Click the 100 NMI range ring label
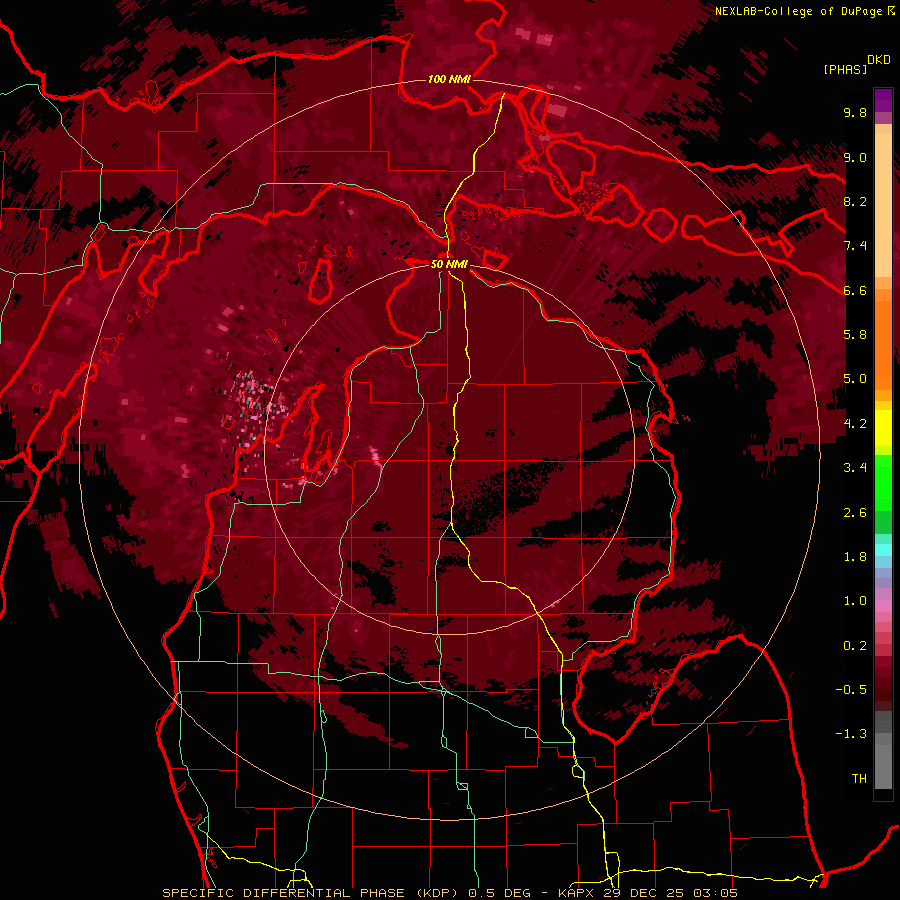This screenshot has width=900, height=900. [x=449, y=79]
